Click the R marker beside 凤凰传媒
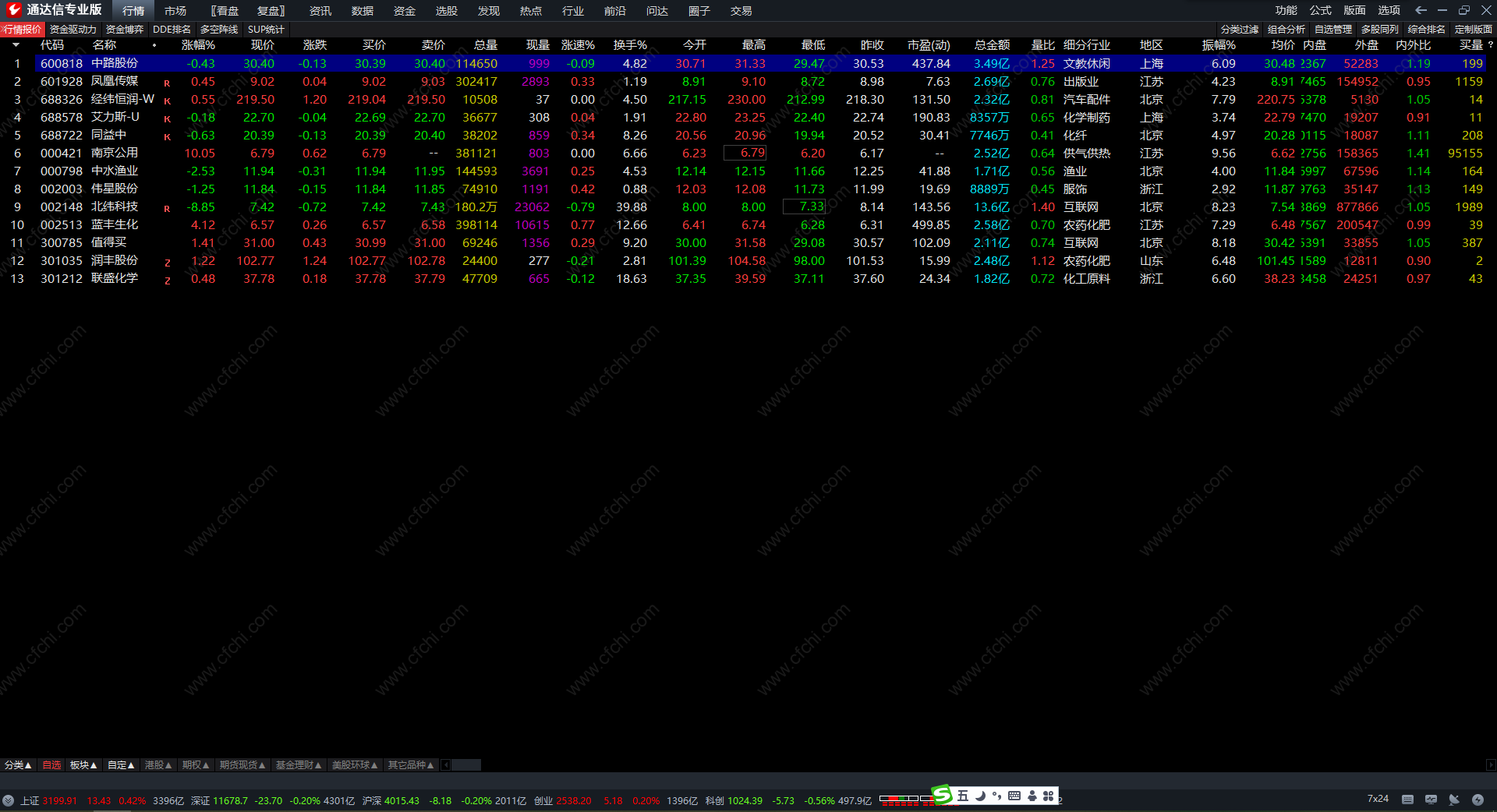This screenshot has height=812, width=1497. (x=167, y=83)
